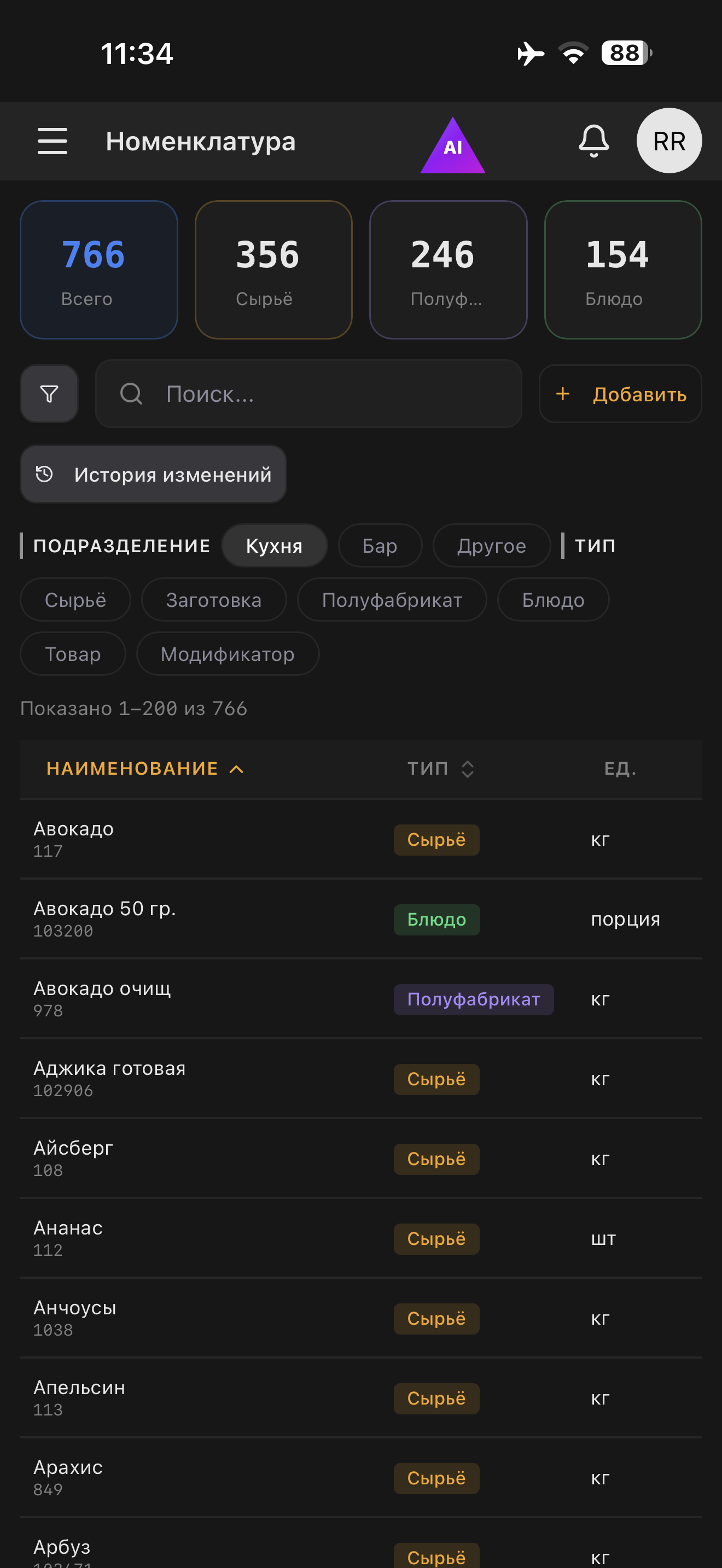
Task: Open the ТИП column sort arrows
Action: (x=467, y=769)
